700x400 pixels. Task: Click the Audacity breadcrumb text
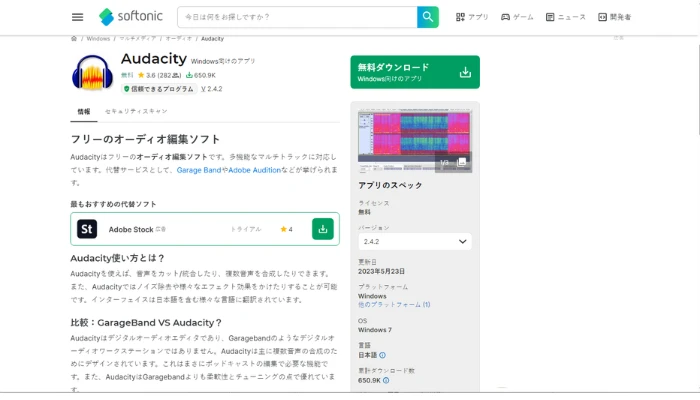click(x=212, y=39)
